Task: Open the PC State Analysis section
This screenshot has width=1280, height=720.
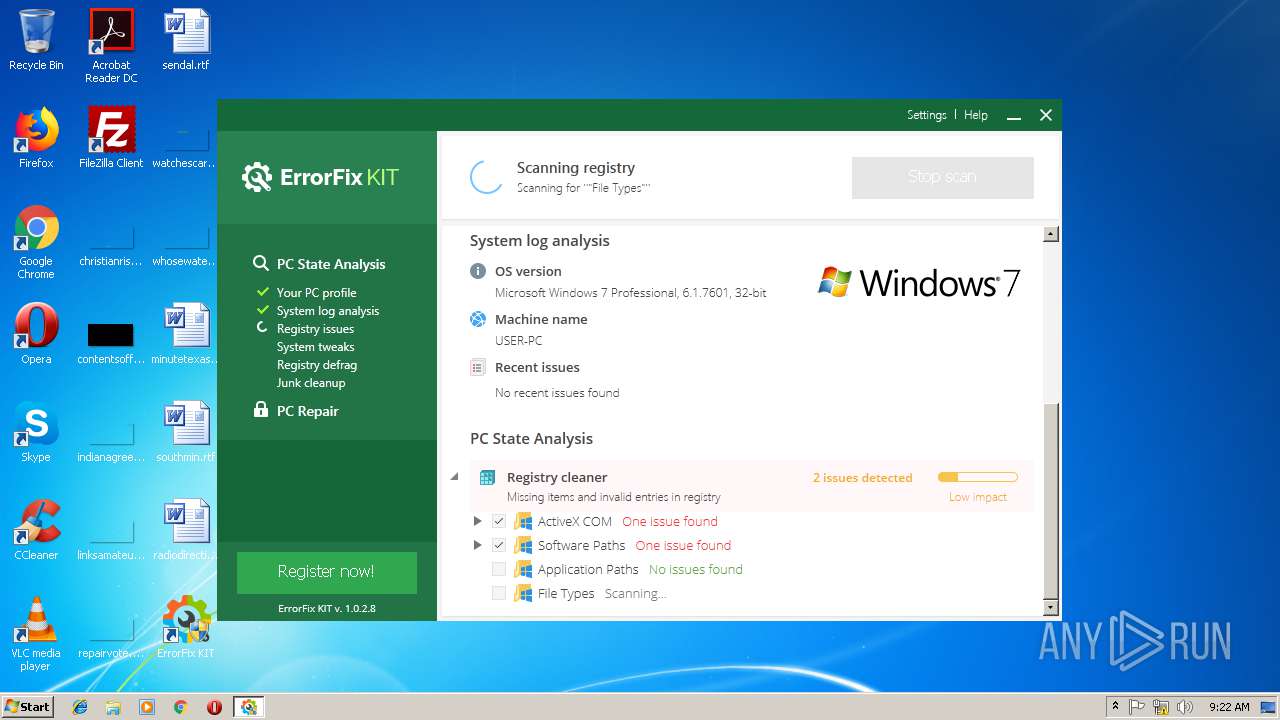Action: coord(331,264)
